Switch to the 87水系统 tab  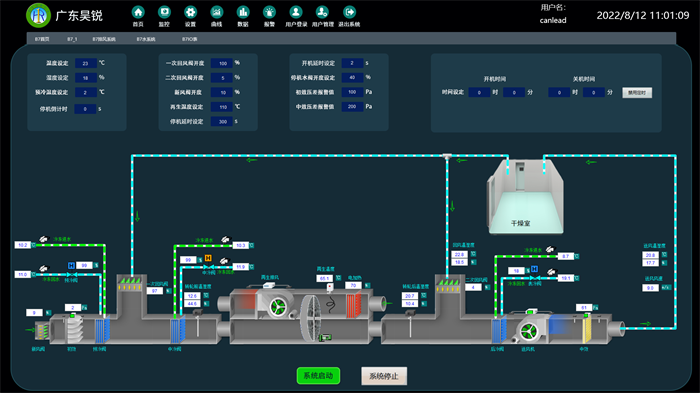[x=146, y=39]
